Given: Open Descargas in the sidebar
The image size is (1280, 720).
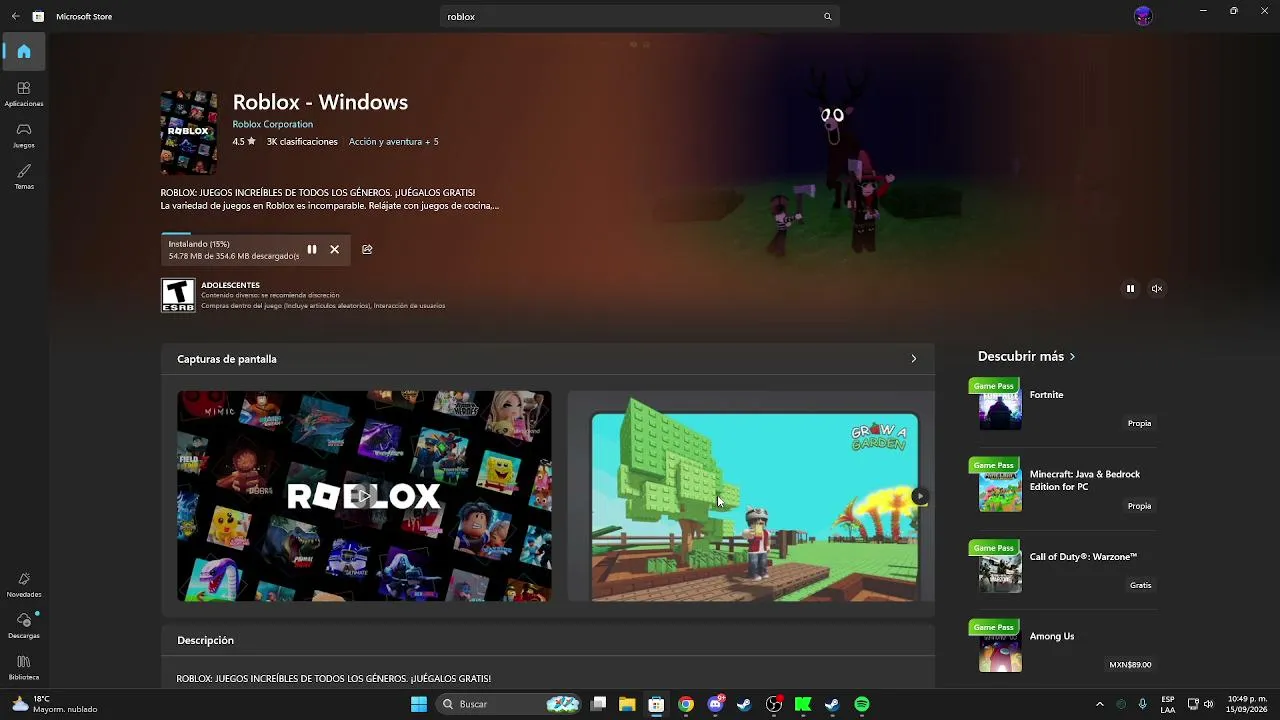Looking at the screenshot, I should [x=24, y=626].
